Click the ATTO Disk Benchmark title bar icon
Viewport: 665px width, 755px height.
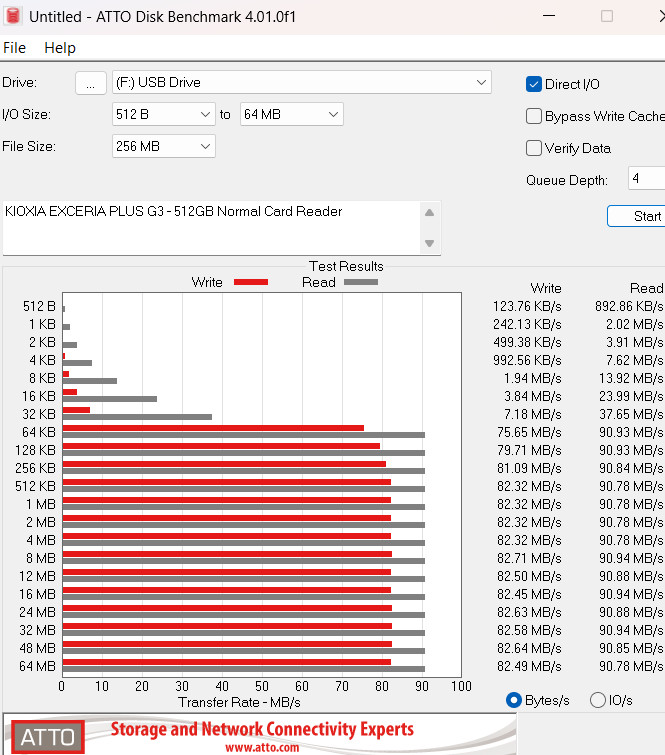[13, 17]
